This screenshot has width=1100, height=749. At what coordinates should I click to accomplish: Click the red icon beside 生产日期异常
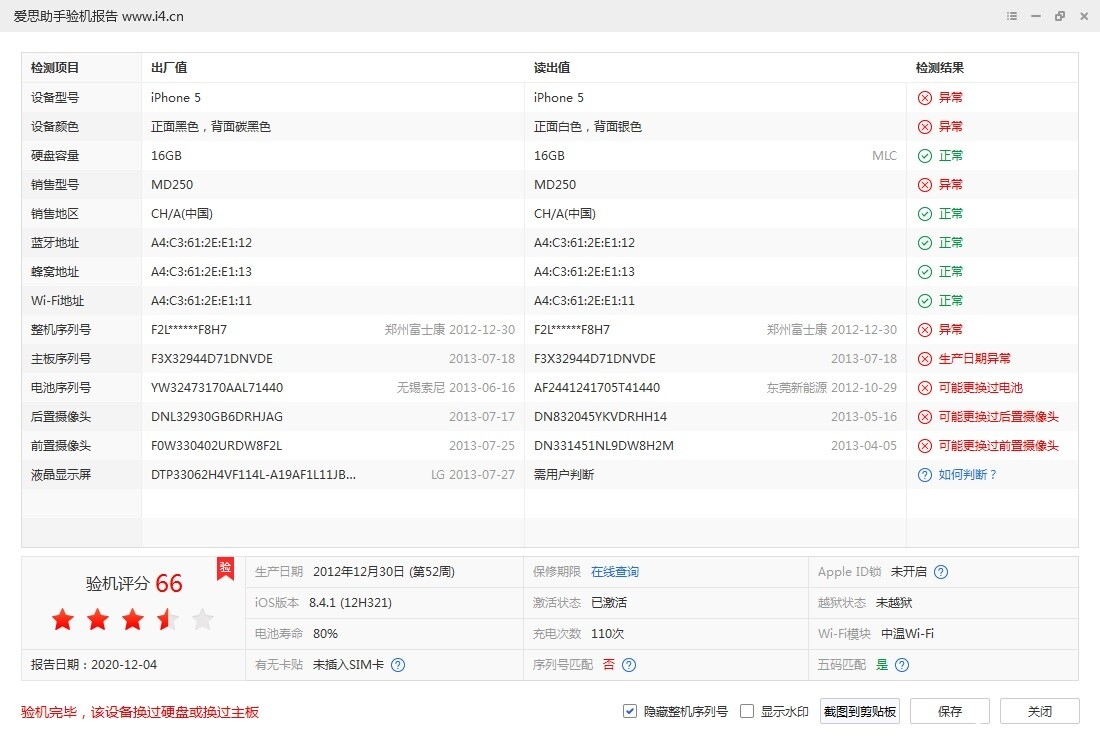(x=925, y=359)
